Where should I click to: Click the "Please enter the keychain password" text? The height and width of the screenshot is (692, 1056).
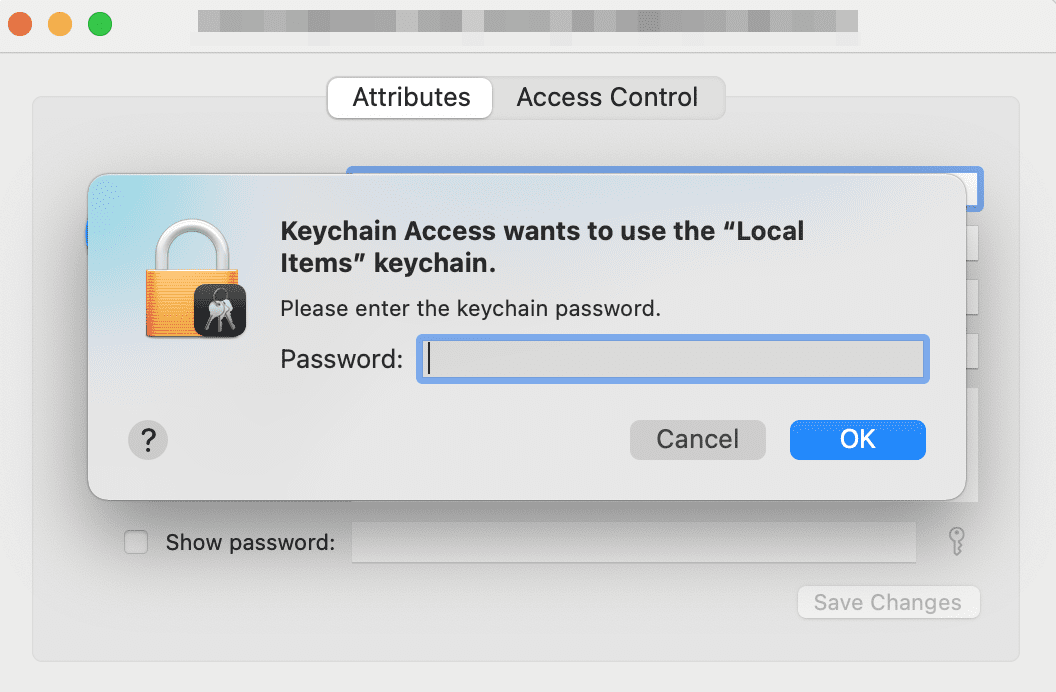[470, 308]
